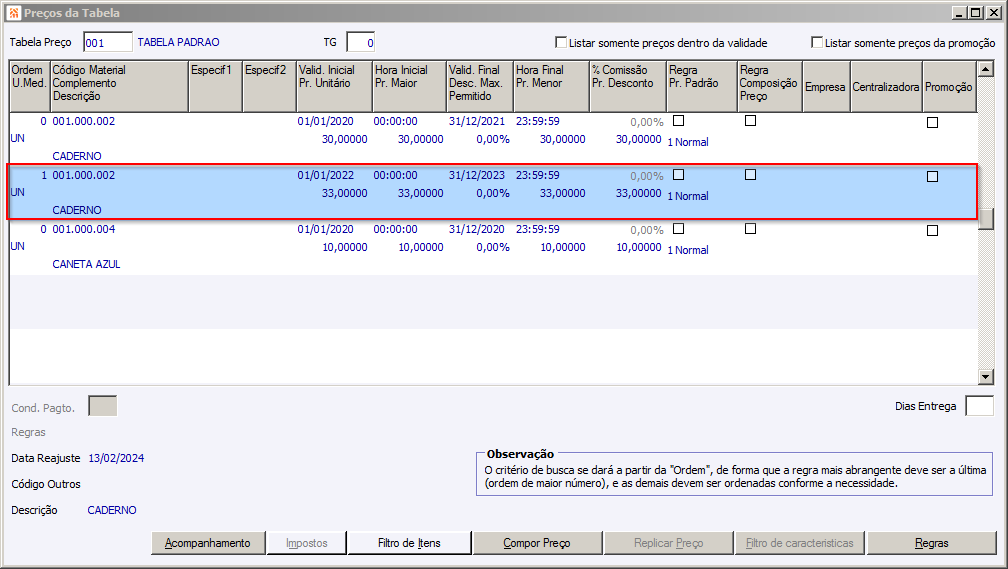Enable listing only prices within validity

point(561,43)
